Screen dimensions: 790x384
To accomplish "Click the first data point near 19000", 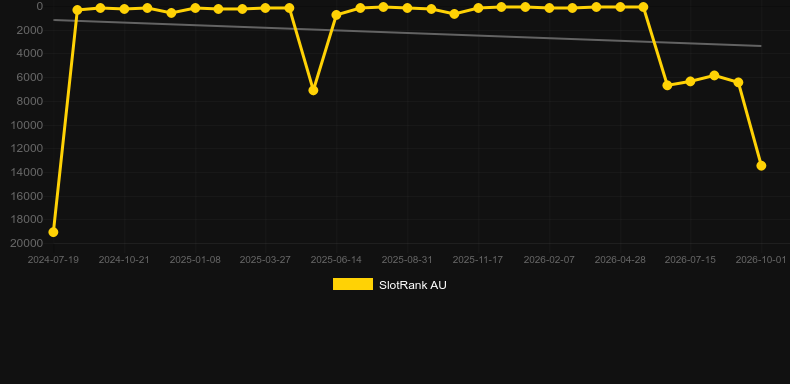I will click(x=53, y=232).
